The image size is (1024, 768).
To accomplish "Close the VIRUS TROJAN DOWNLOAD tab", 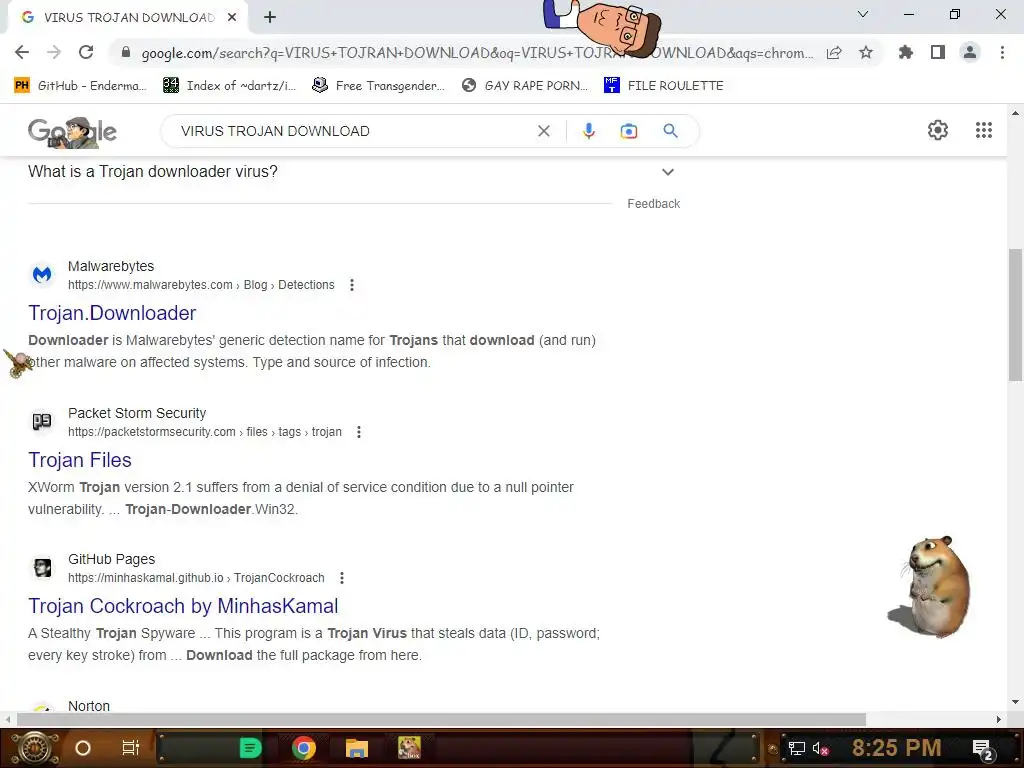I will point(232,18).
